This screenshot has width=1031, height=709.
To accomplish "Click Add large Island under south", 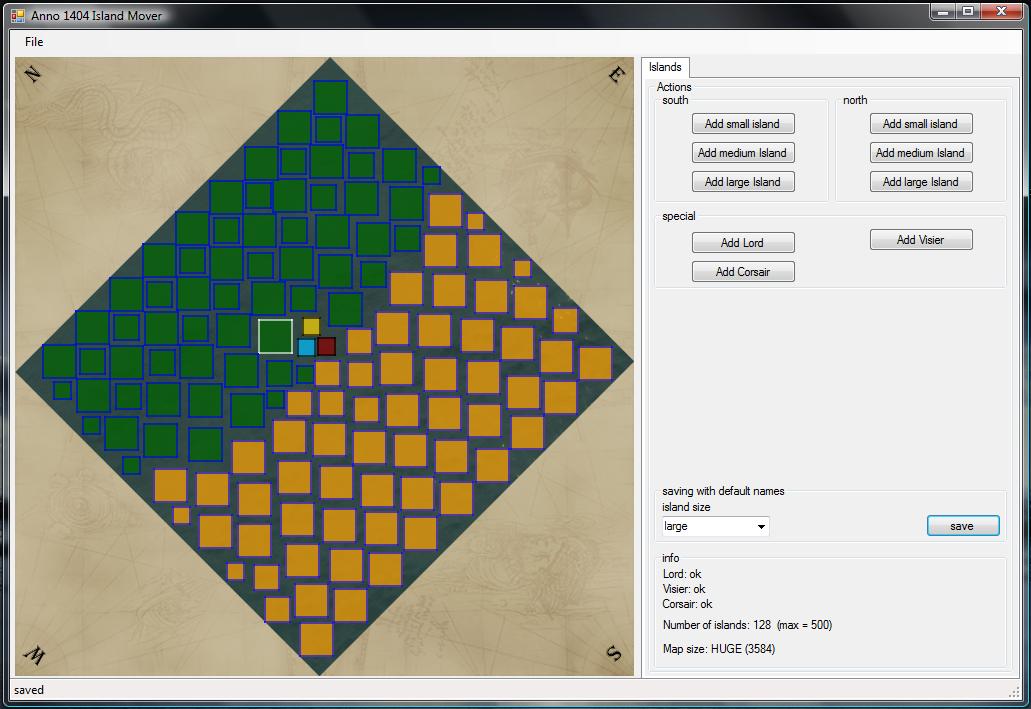I will [x=743, y=182].
